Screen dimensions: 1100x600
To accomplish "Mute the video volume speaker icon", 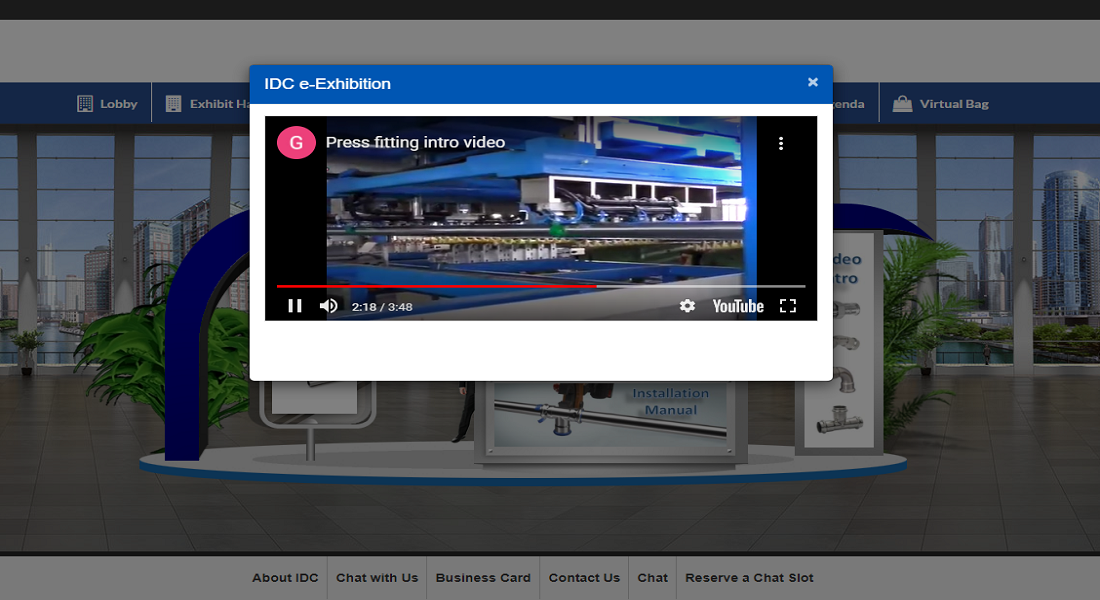I will click(328, 306).
